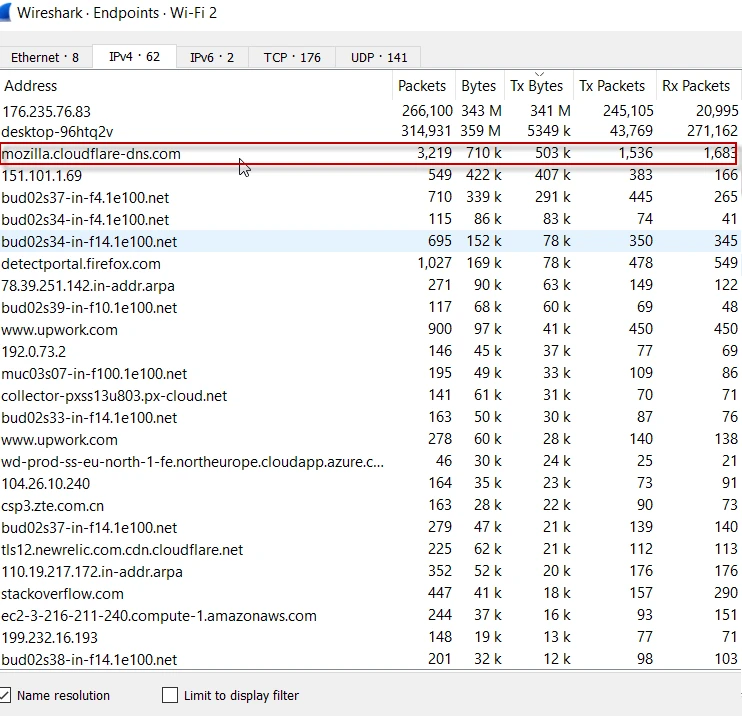Switch to the TCP tab
This screenshot has width=742, height=716.
(292, 57)
